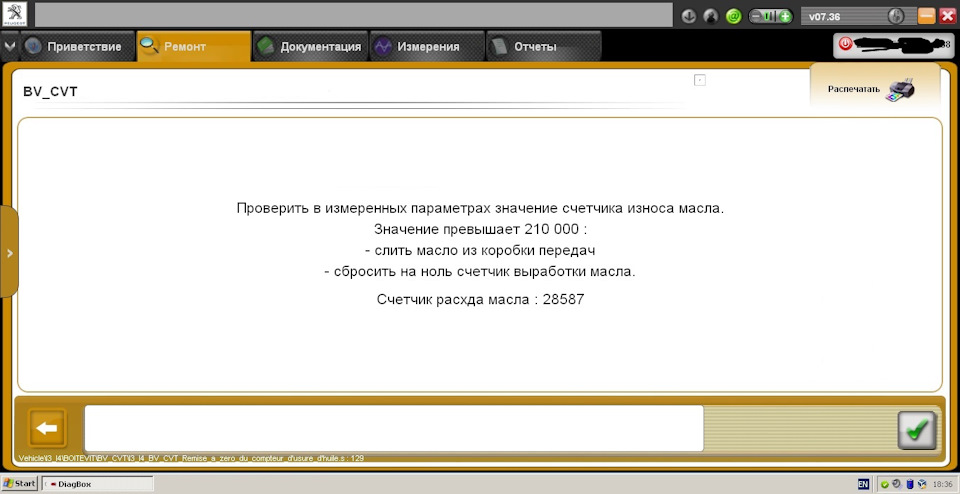Click the download arrow icon in title bar
This screenshot has width=960, height=494.
[x=689, y=17]
